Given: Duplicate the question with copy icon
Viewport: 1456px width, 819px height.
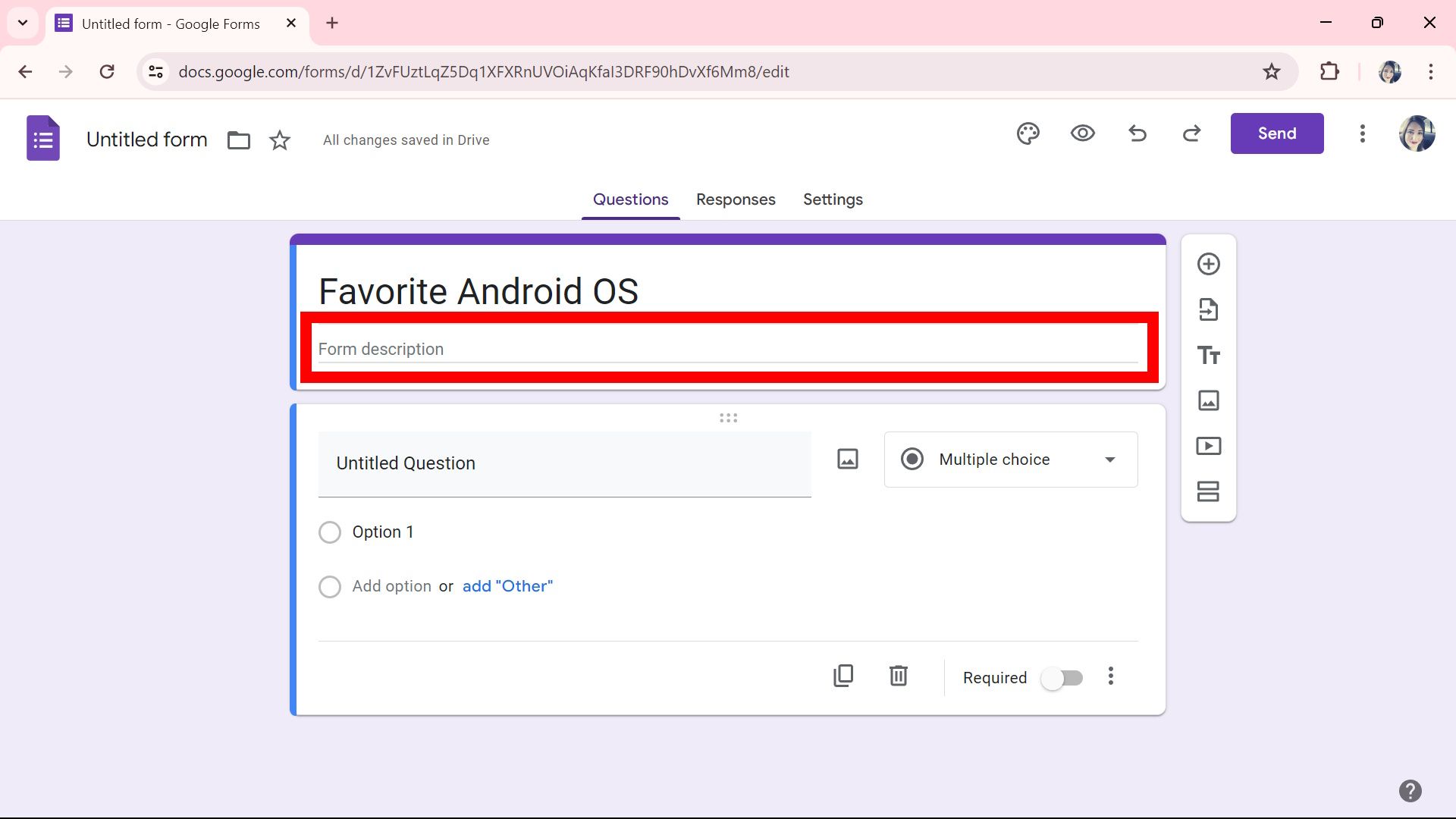Looking at the screenshot, I should 843,676.
